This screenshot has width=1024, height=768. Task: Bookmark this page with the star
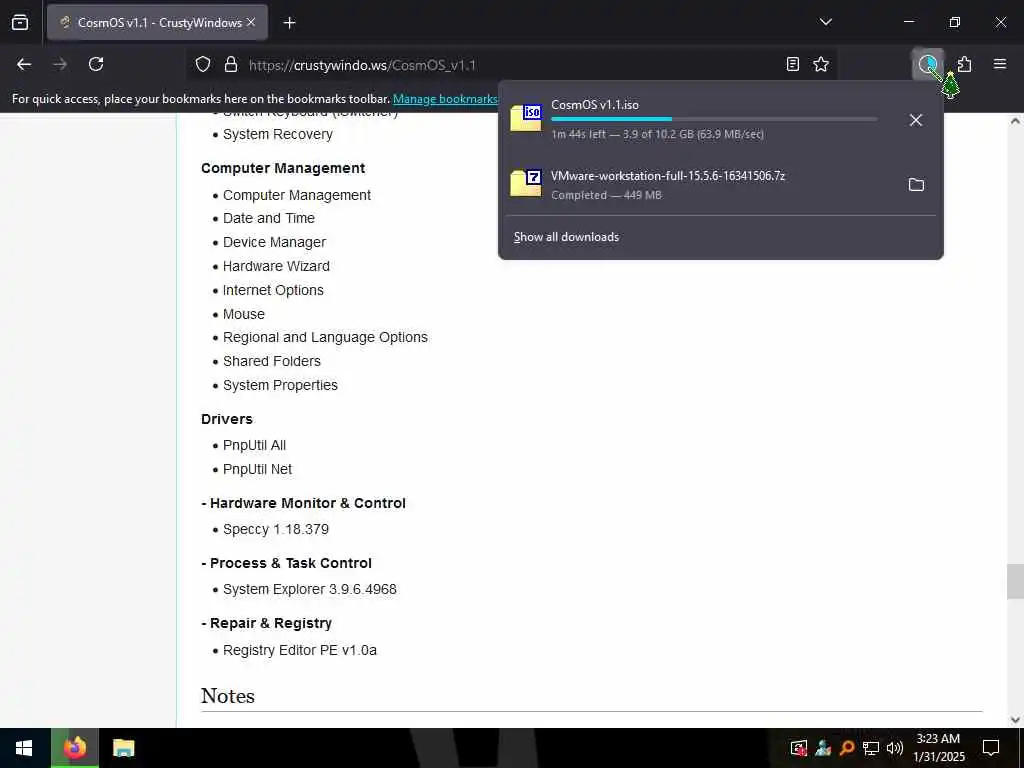[x=821, y=64]
